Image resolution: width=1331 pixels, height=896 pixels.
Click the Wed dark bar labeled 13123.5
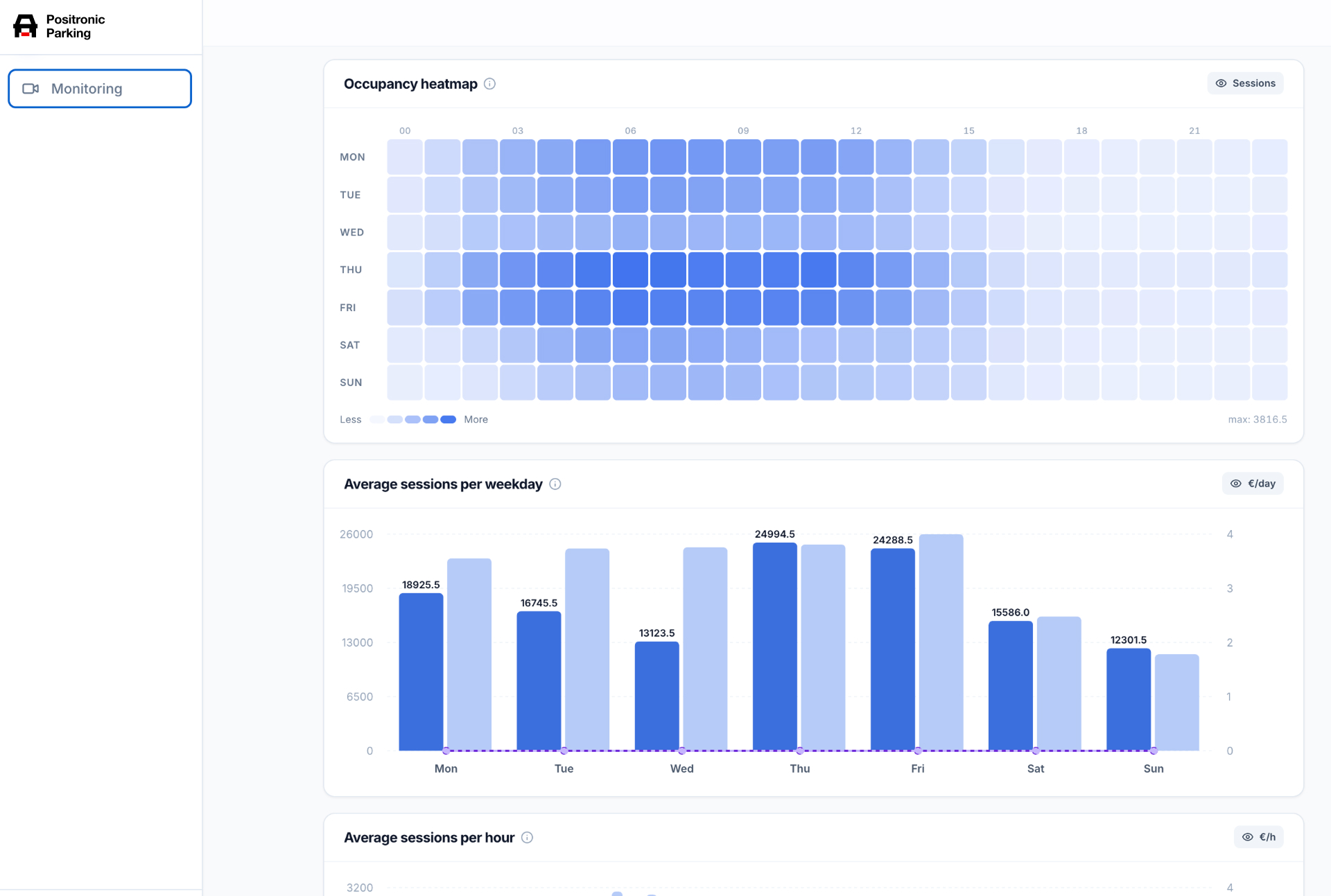(x=657, y=696)
